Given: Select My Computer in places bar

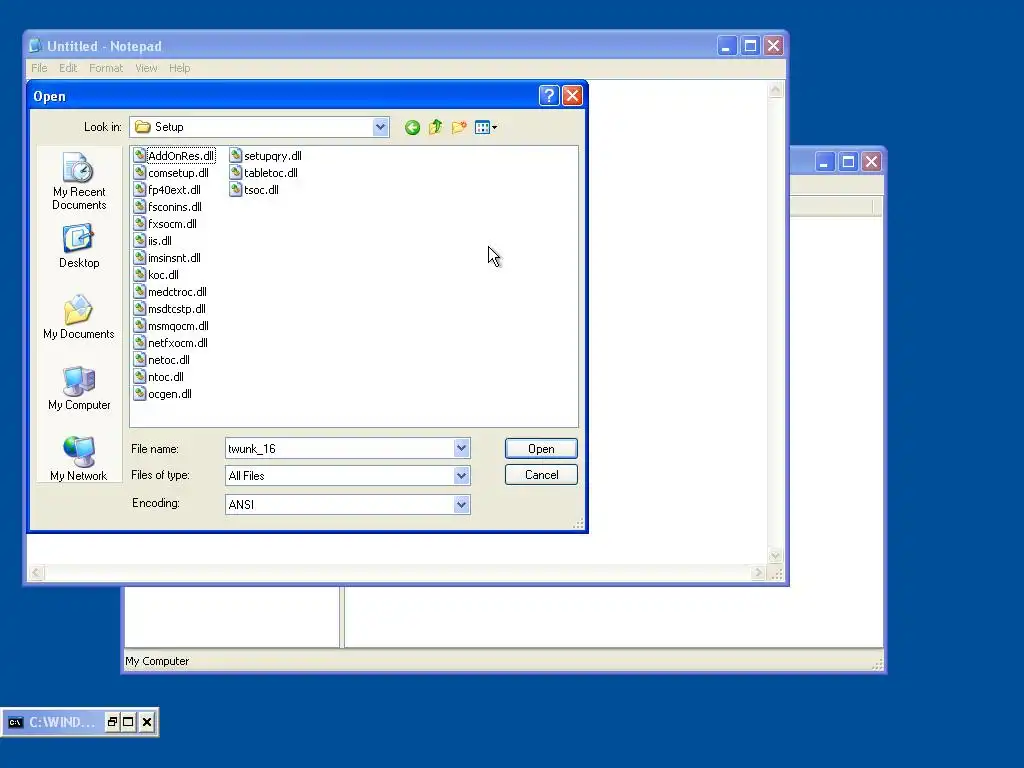Looking at the screenshot, I should pos(79,389).
